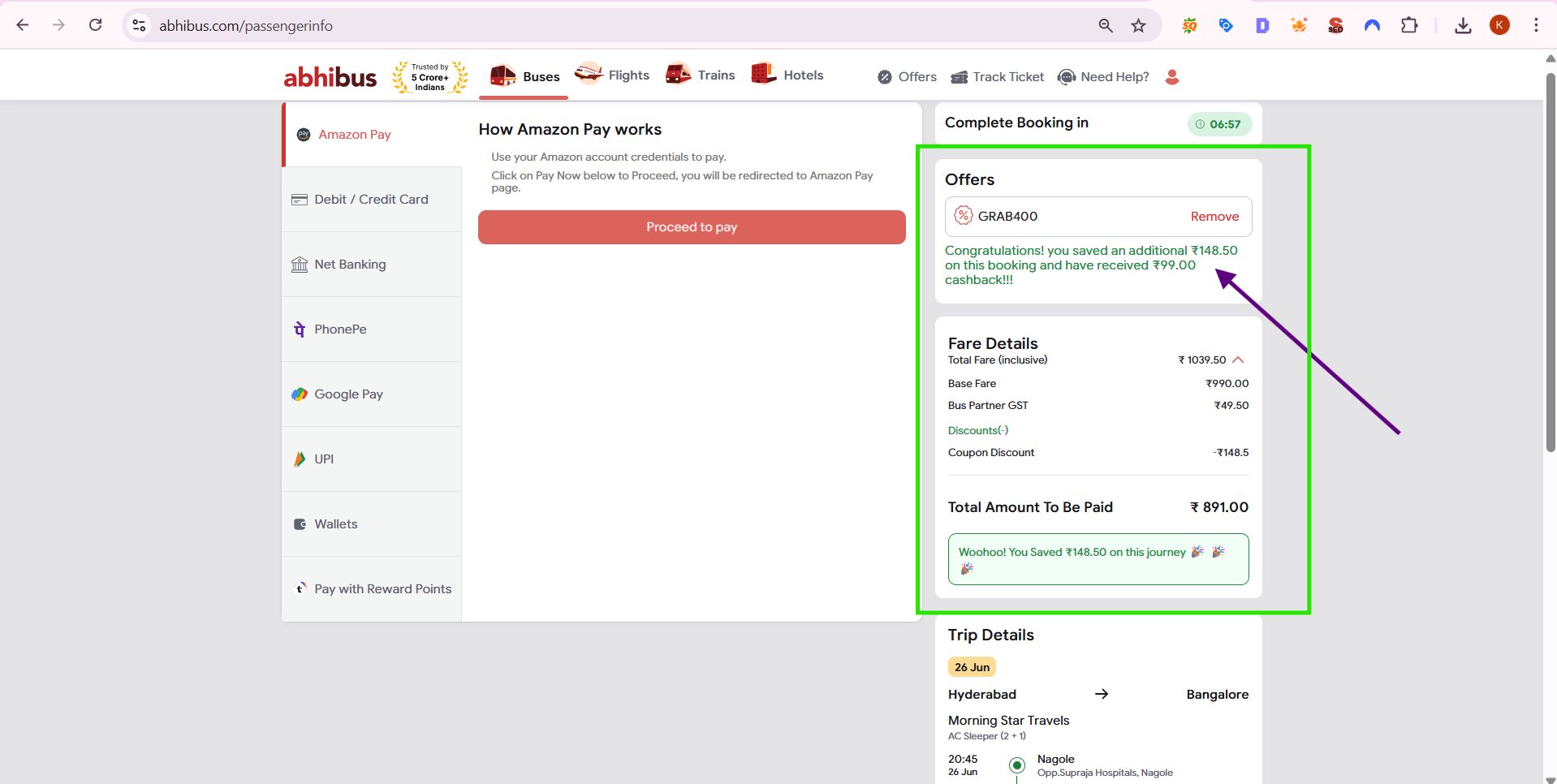
Task: Switch to the Hotels tab
Action: 787,75
